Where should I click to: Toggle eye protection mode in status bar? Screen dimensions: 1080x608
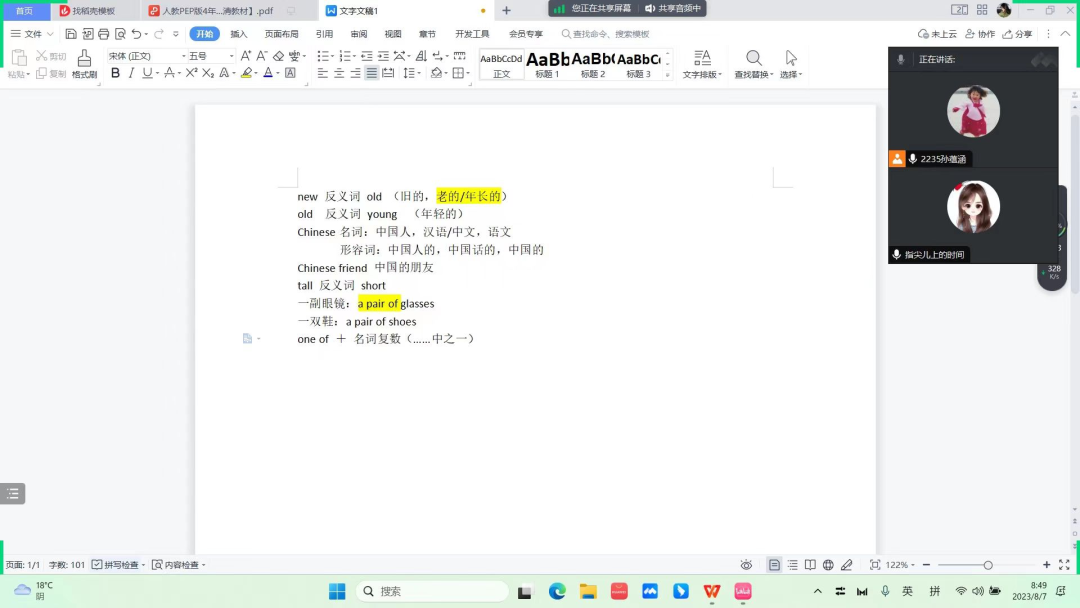point(746,565)
